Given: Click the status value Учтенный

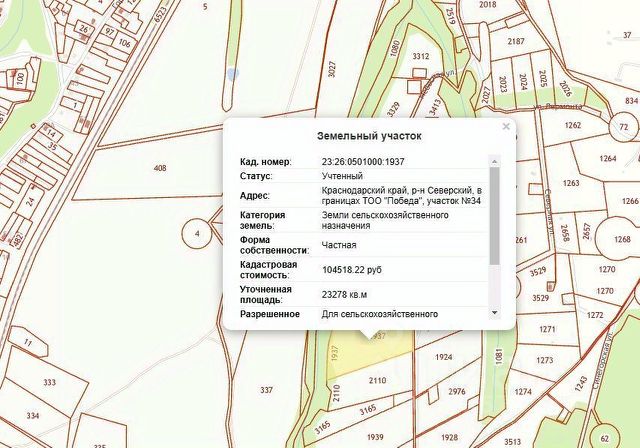Looking at the screenshot, I should (342, 176).
